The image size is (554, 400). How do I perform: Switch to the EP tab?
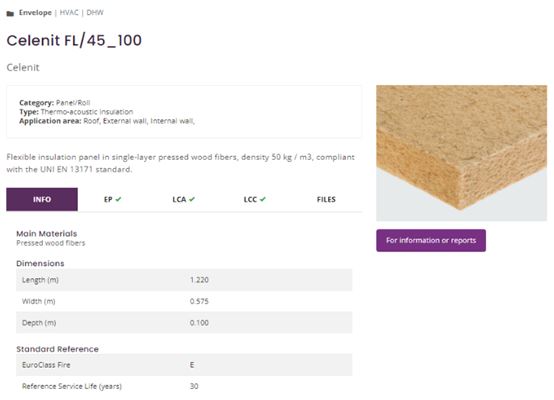click(113, 199)
